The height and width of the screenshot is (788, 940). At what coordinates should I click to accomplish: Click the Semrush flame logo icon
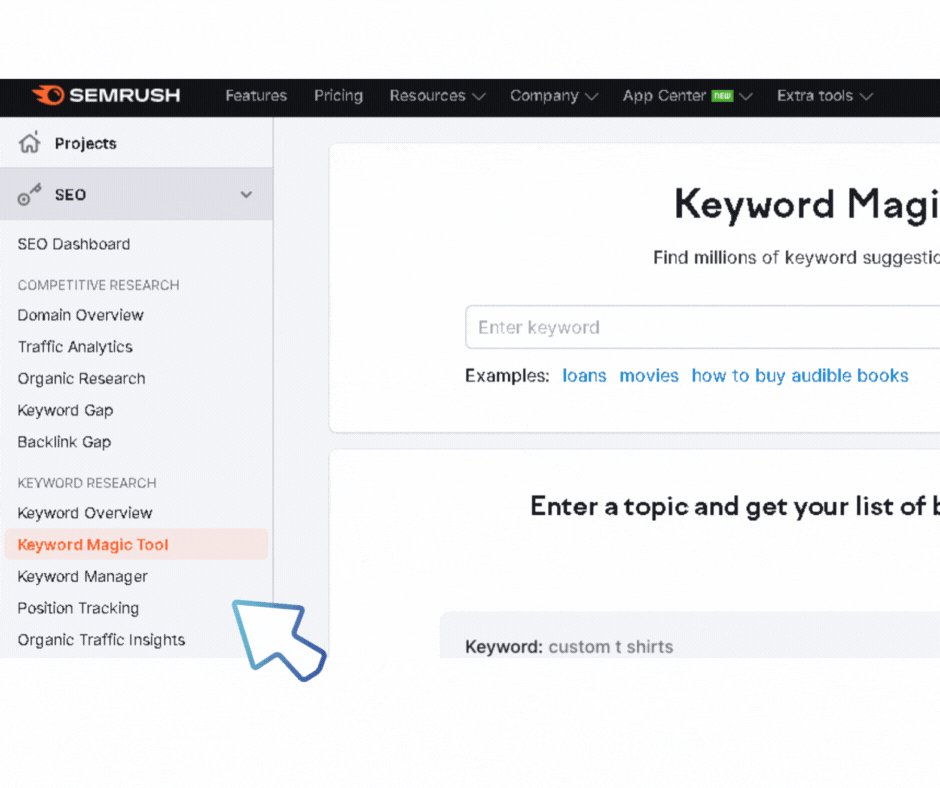point(48,95)
